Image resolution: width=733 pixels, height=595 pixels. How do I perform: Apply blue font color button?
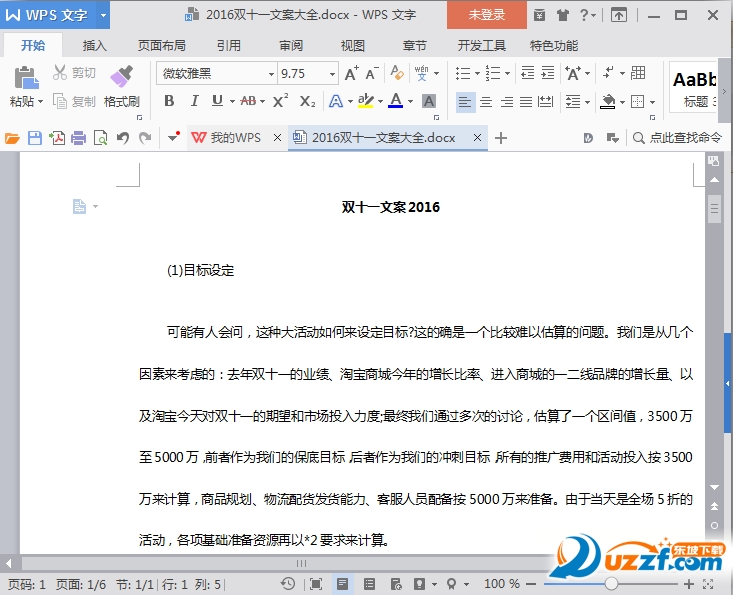pyautogui.click(x=396, y=101)
